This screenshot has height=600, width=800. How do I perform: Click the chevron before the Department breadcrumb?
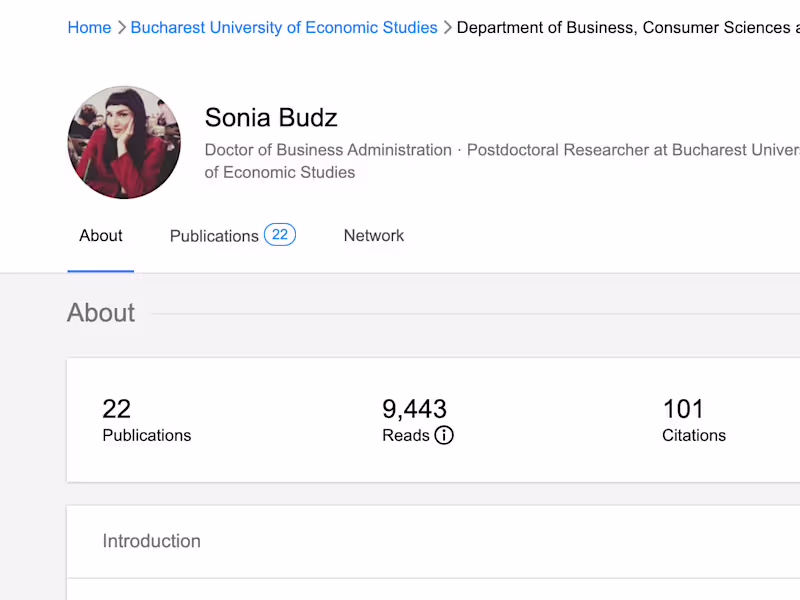tap(447, 28)
